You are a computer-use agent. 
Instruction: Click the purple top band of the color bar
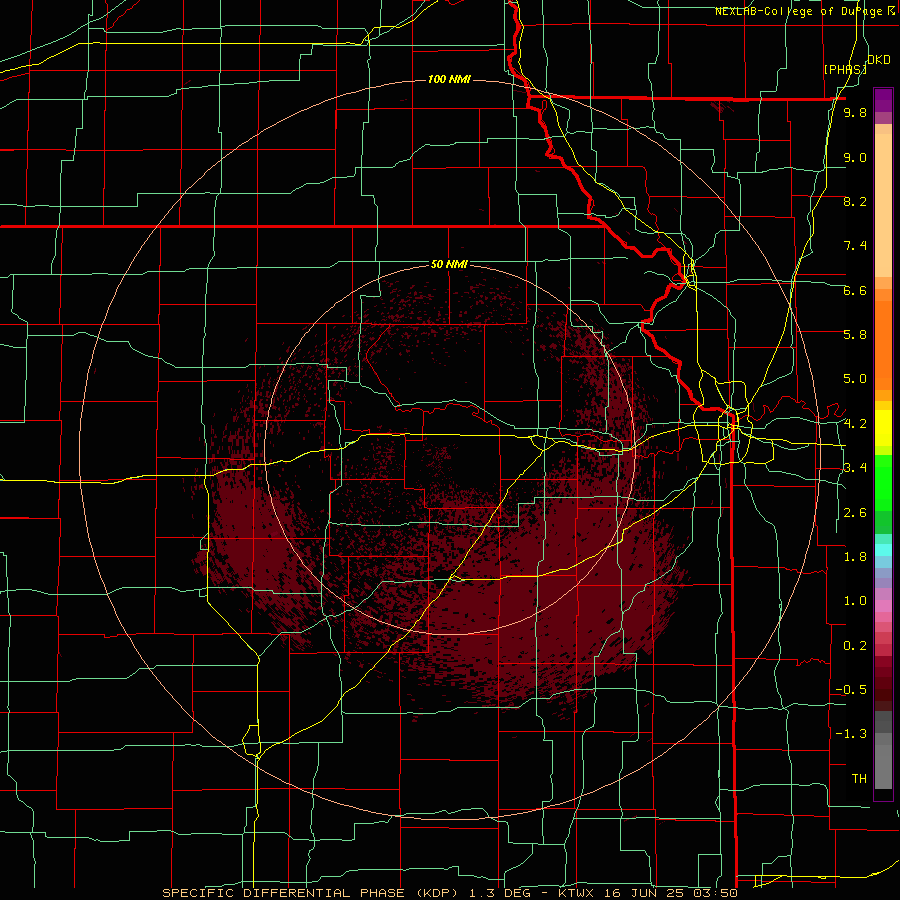(x=883, y=100)
